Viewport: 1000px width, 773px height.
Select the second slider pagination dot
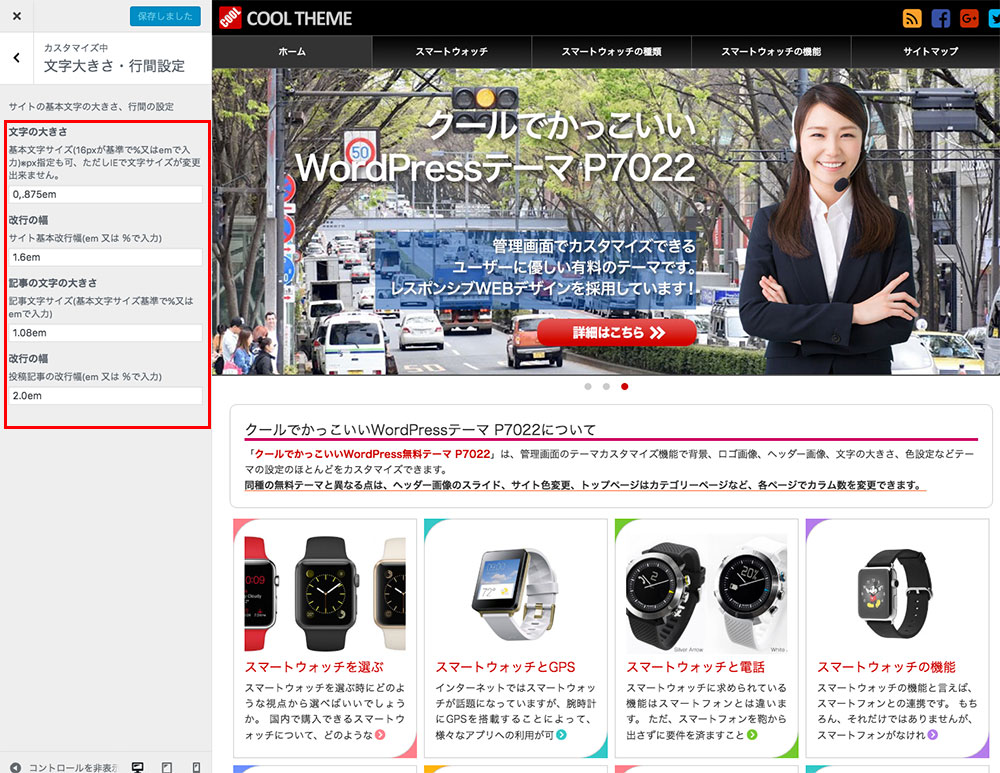[607, 386]
